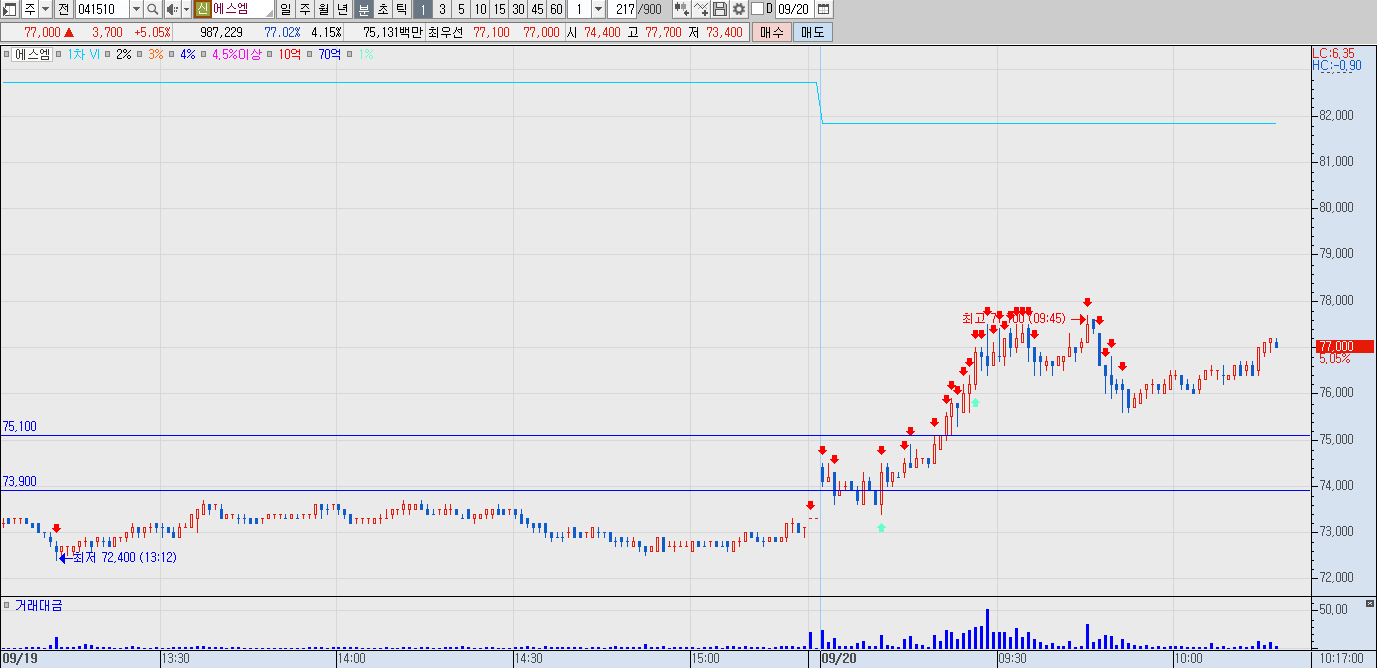
Task: Open the dropdown arrow beside 주
Action: (45, 9)
